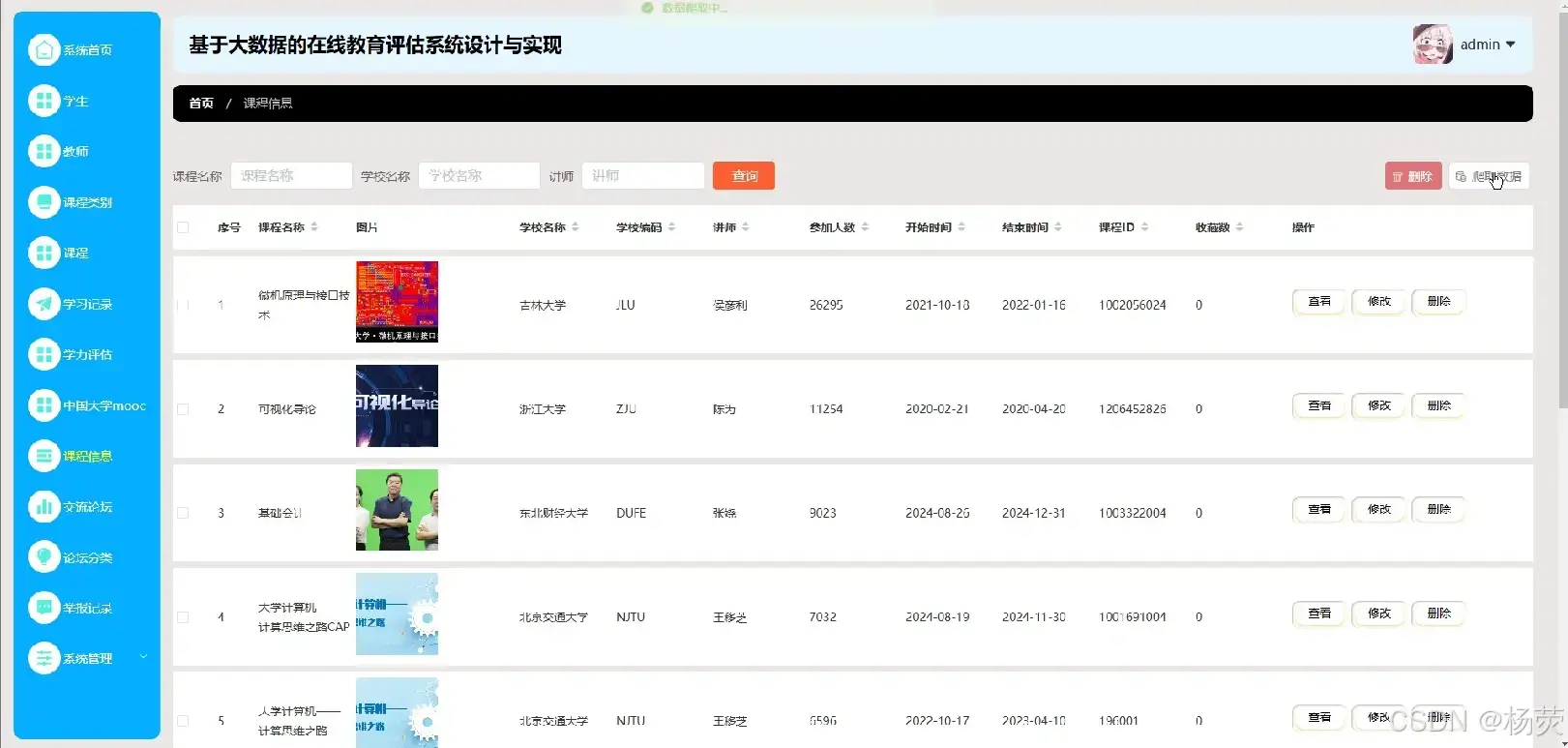1568x748 pixels.
Task: Open the 可视化导论 course thumbnail
Action: pos(397,405)
